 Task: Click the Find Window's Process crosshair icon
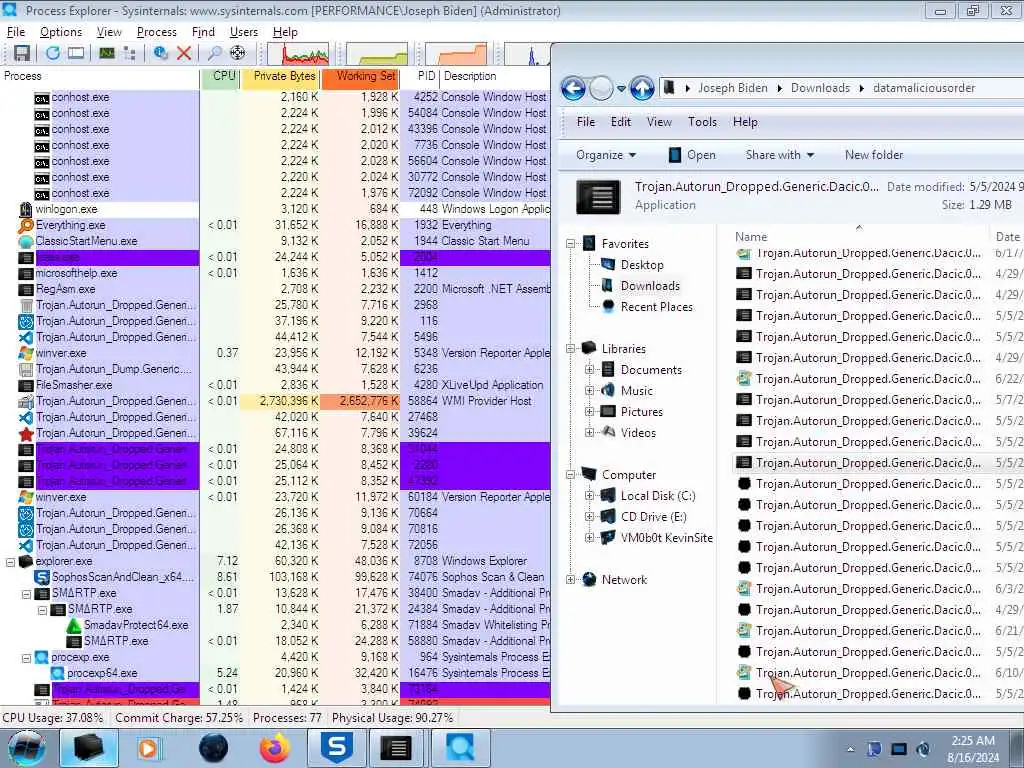[x=238, y=53]
